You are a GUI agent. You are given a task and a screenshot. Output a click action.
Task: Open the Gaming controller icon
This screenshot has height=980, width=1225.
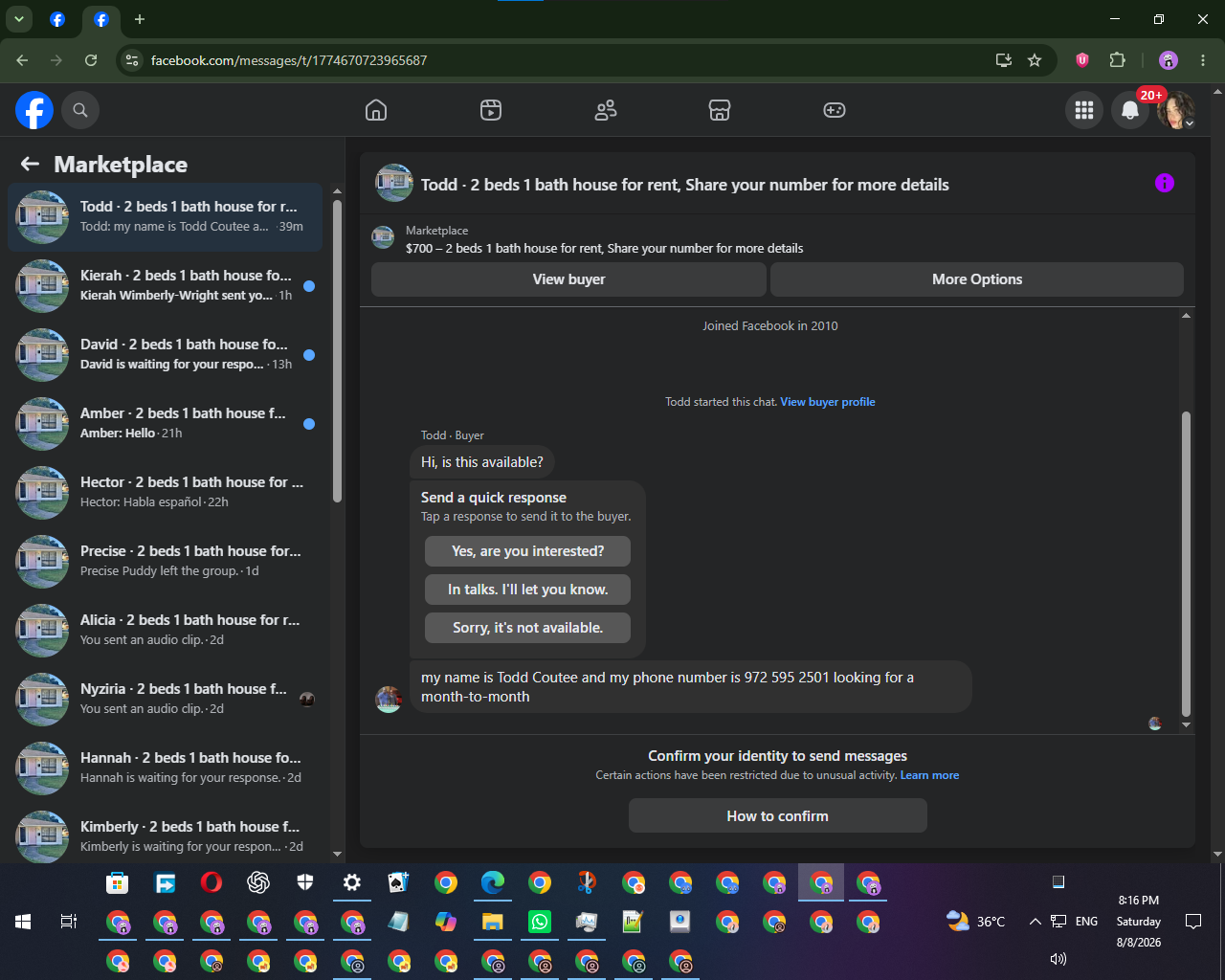tap(835, 110)
